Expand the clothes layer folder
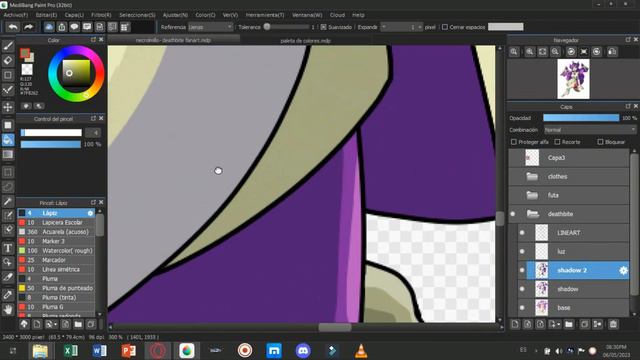 tap(532, 176)
